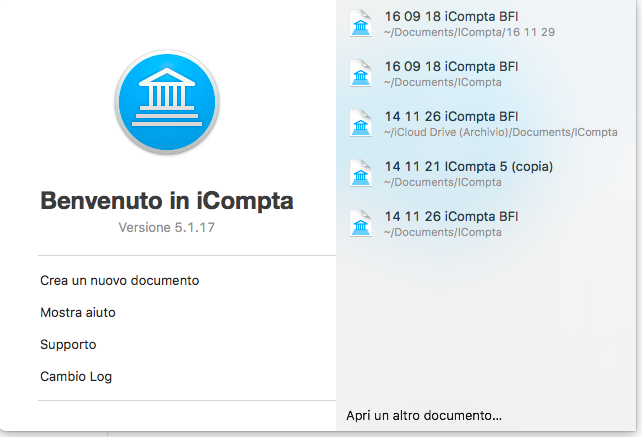Click file icon of 14 11 26 iCompta BFI in ~/Documents/ICompta

pyautogui.click(x=361, y=223)
